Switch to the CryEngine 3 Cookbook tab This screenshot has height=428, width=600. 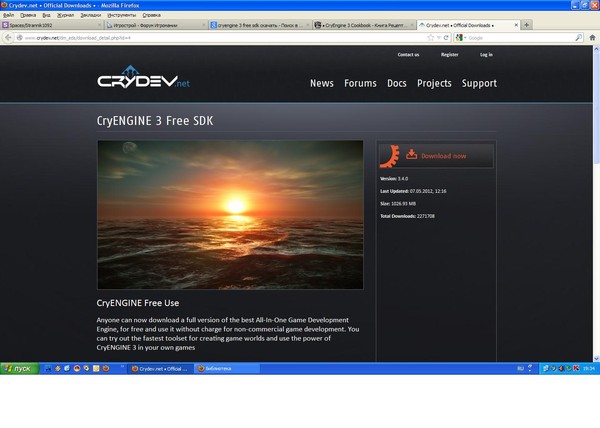point(364,25)
